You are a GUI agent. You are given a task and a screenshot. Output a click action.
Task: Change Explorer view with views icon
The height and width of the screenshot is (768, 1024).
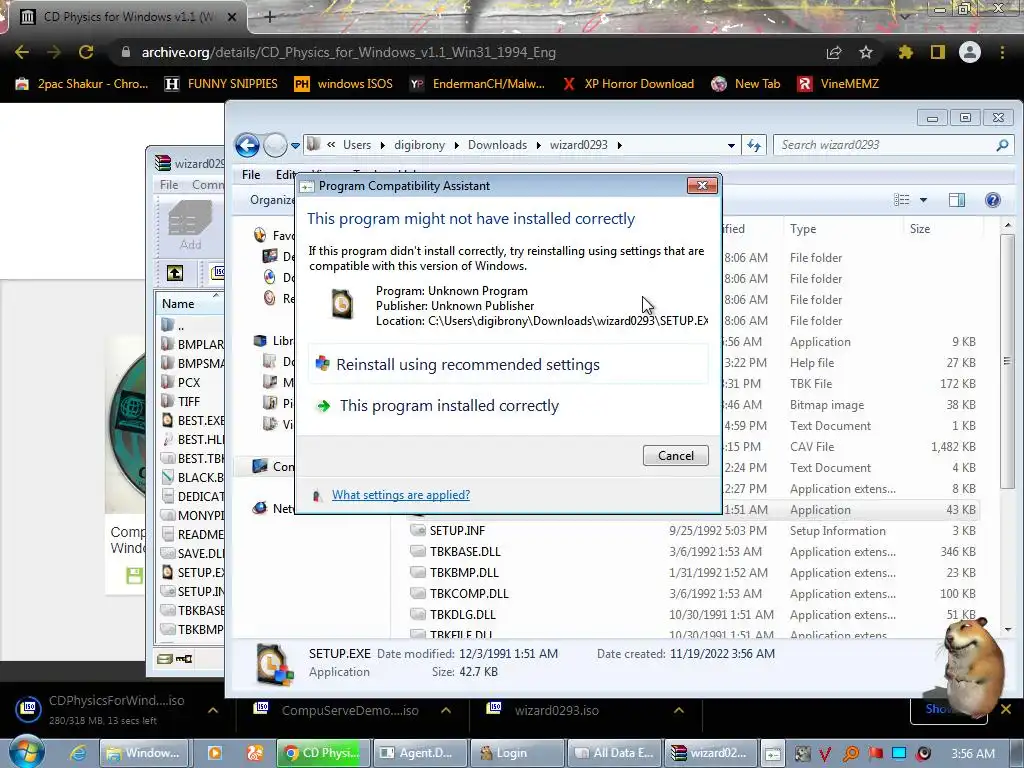[902, 200]
